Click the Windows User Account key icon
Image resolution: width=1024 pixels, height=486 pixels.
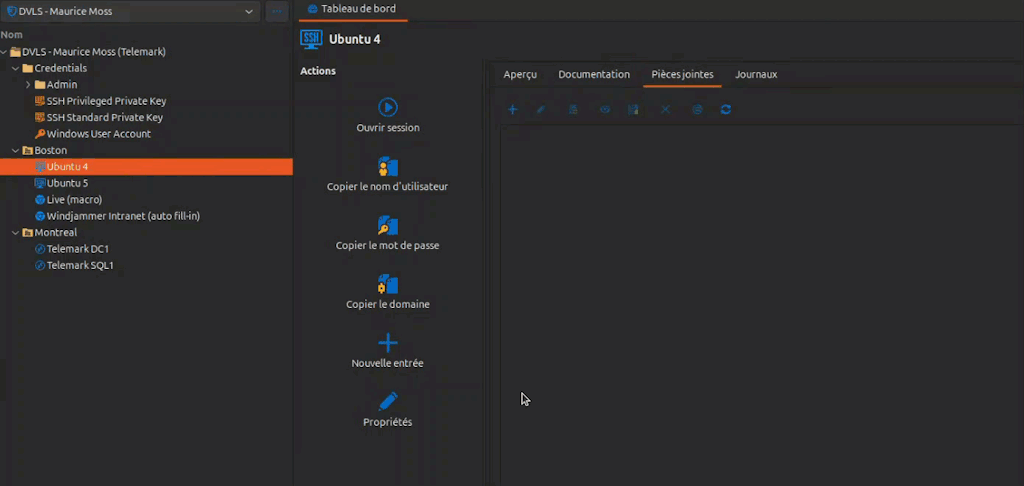tap(40, 134)
